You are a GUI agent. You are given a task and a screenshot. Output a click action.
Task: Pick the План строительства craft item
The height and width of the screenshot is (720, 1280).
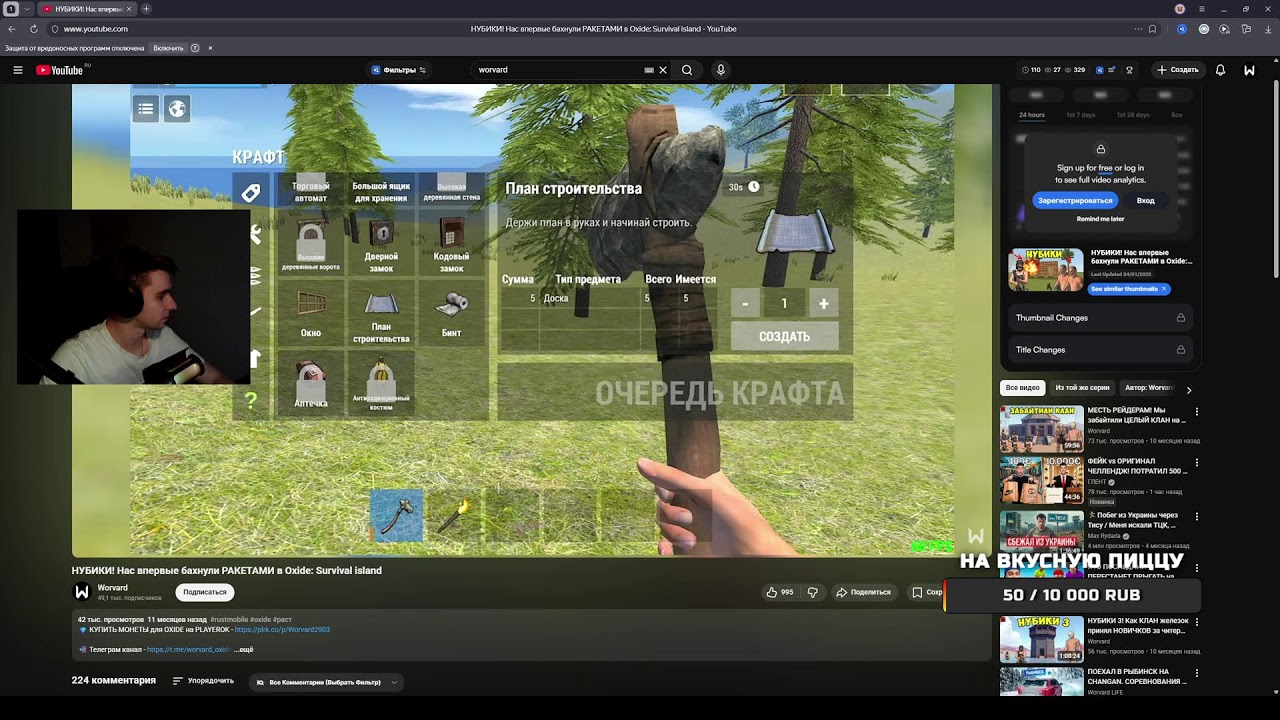point(381,315)
